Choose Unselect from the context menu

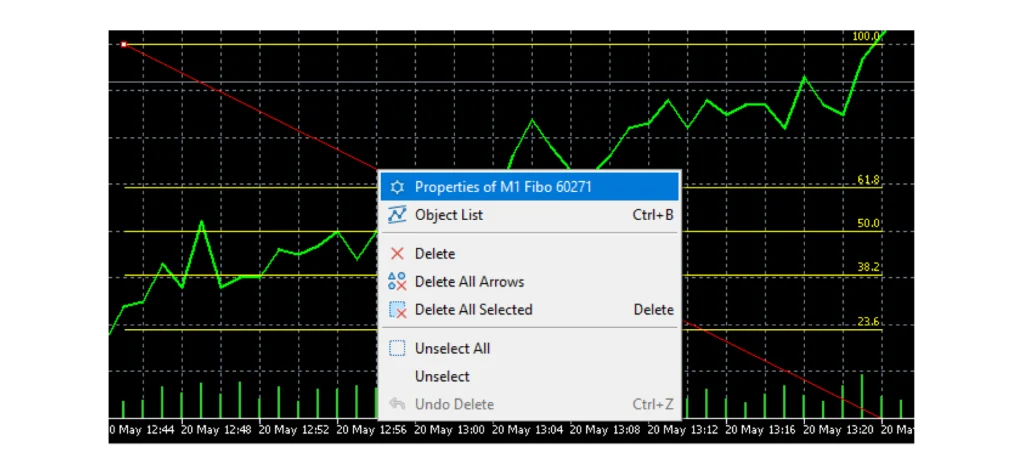click(x=442, y=377)
